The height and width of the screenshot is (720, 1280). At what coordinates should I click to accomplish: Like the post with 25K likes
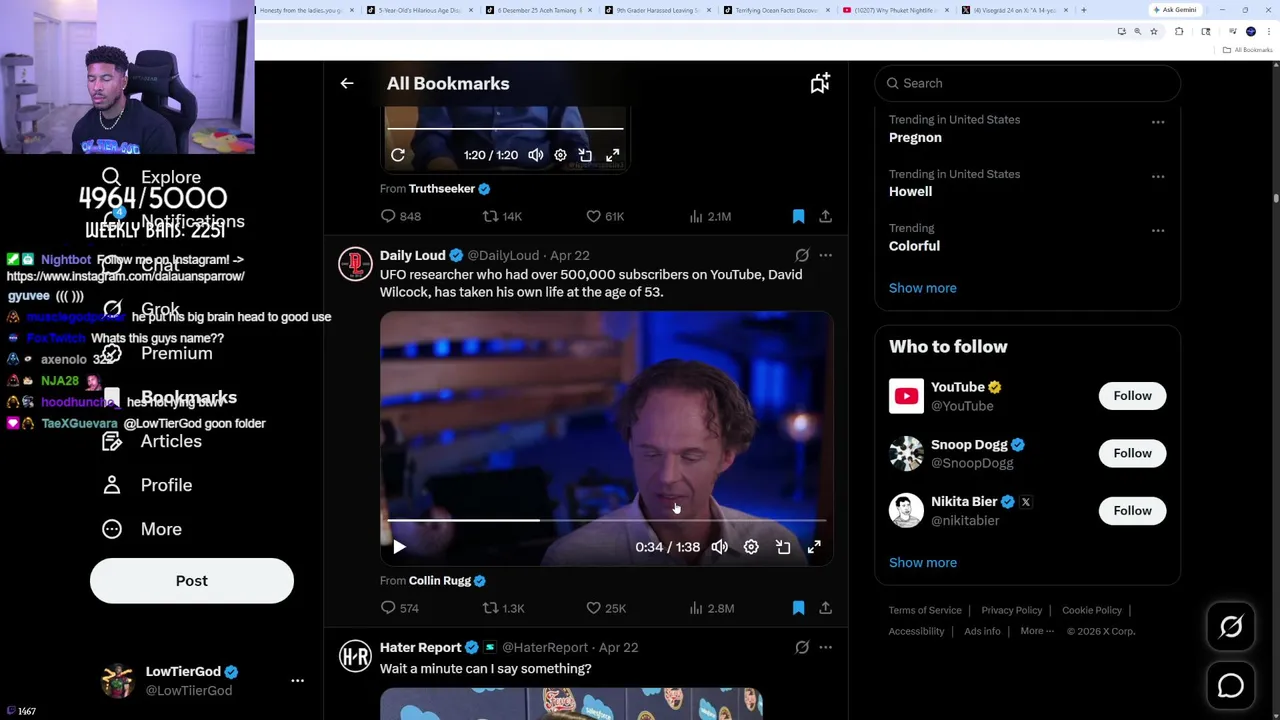pos(605,608)
